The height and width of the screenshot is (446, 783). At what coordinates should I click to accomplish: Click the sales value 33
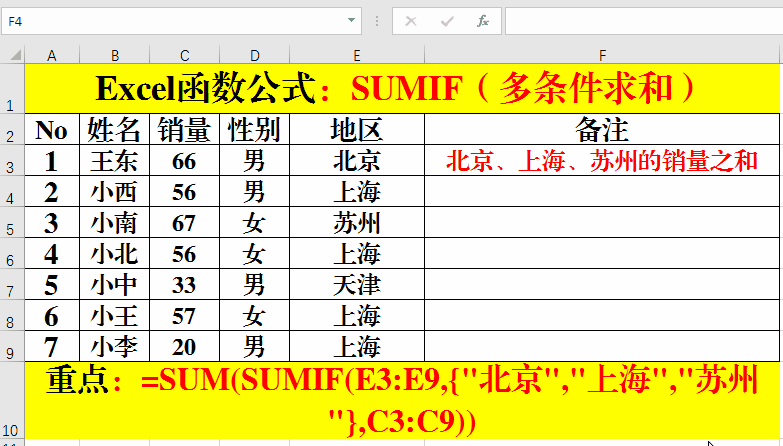184,284
